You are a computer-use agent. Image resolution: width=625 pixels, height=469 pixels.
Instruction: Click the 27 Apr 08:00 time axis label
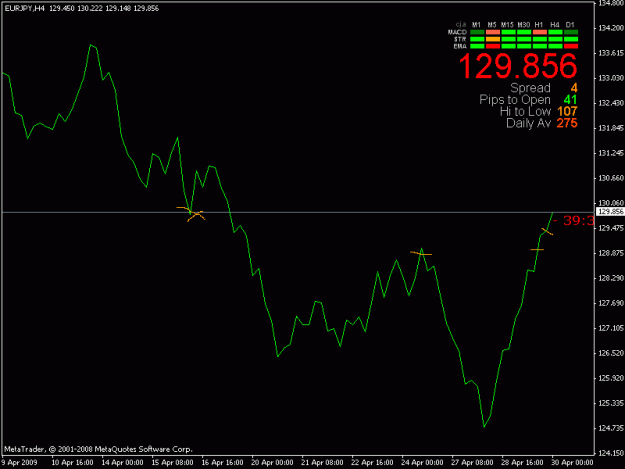(x=472, y=463)
